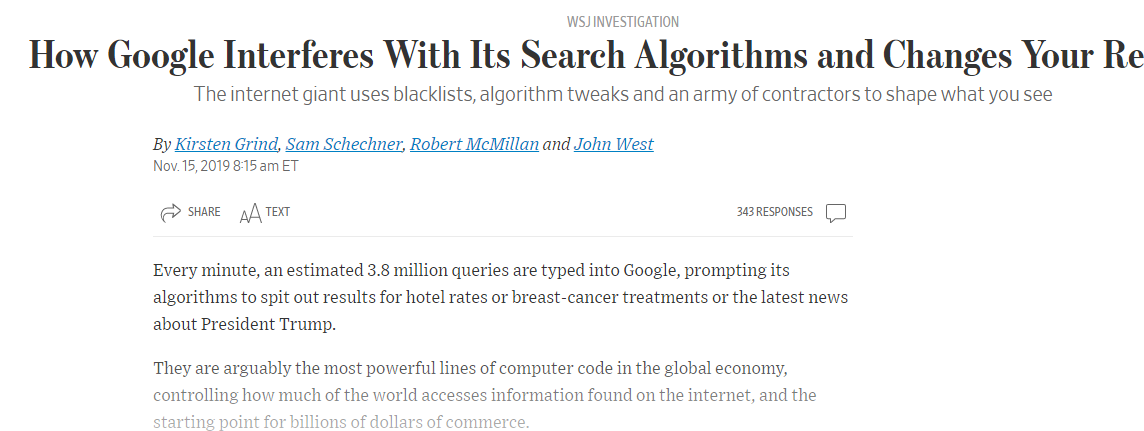Open the 343 RESPONSES link
This screenshot has width=1144, height=431.
[x=774, y=212]
